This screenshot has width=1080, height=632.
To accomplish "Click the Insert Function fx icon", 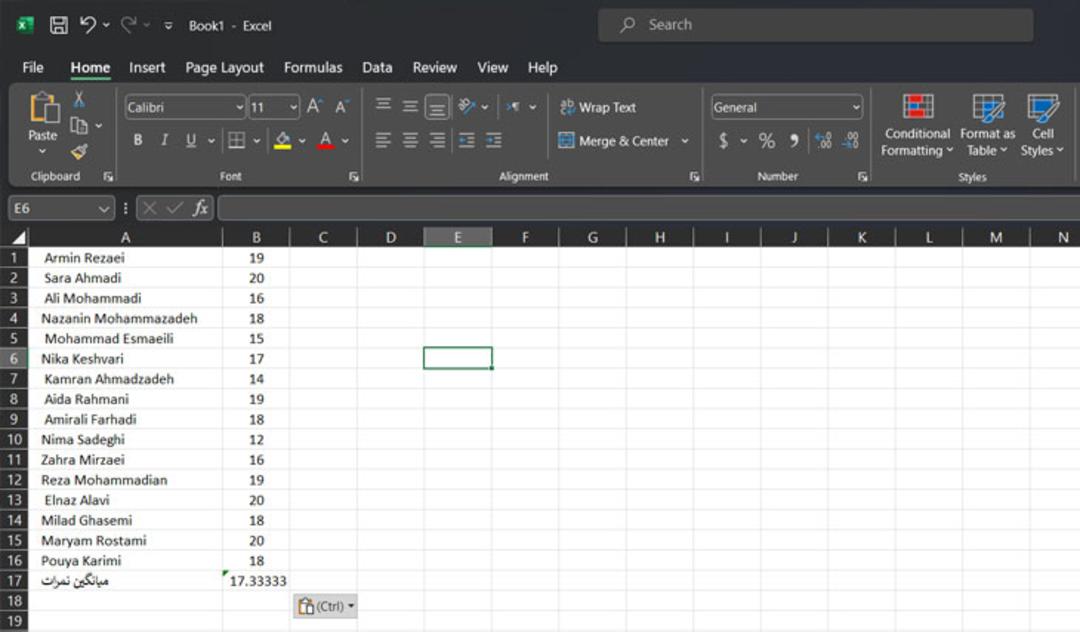I will pos(200,208).
